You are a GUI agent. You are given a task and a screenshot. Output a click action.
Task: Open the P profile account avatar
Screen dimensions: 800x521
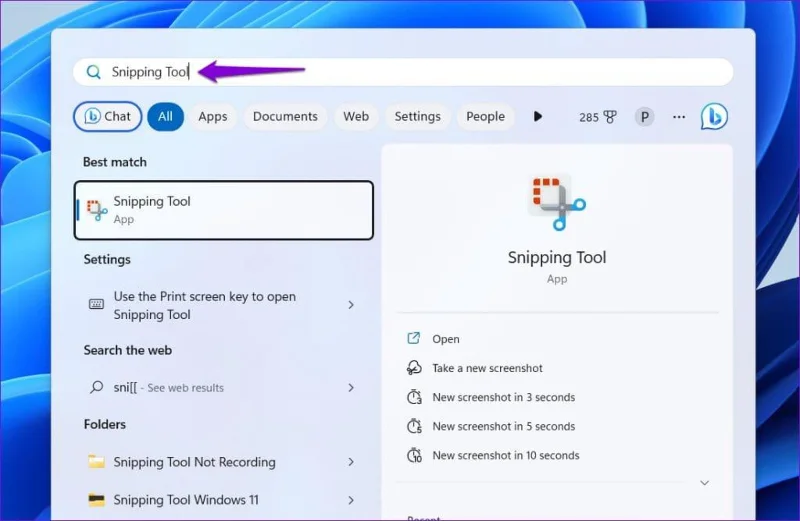pyautogui.click(x=644, y=117)
